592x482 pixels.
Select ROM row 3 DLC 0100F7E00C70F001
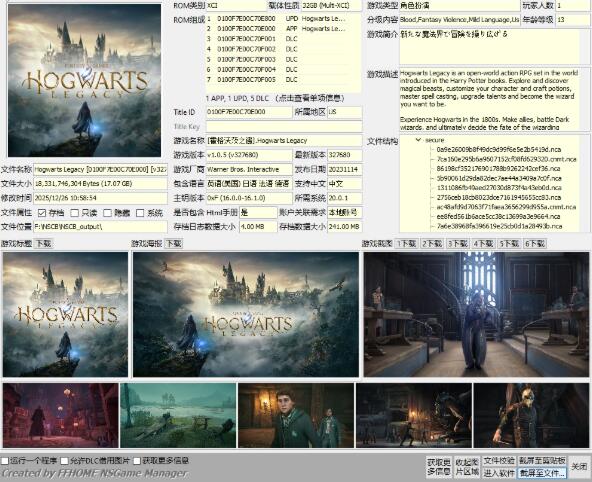point(284,39)
